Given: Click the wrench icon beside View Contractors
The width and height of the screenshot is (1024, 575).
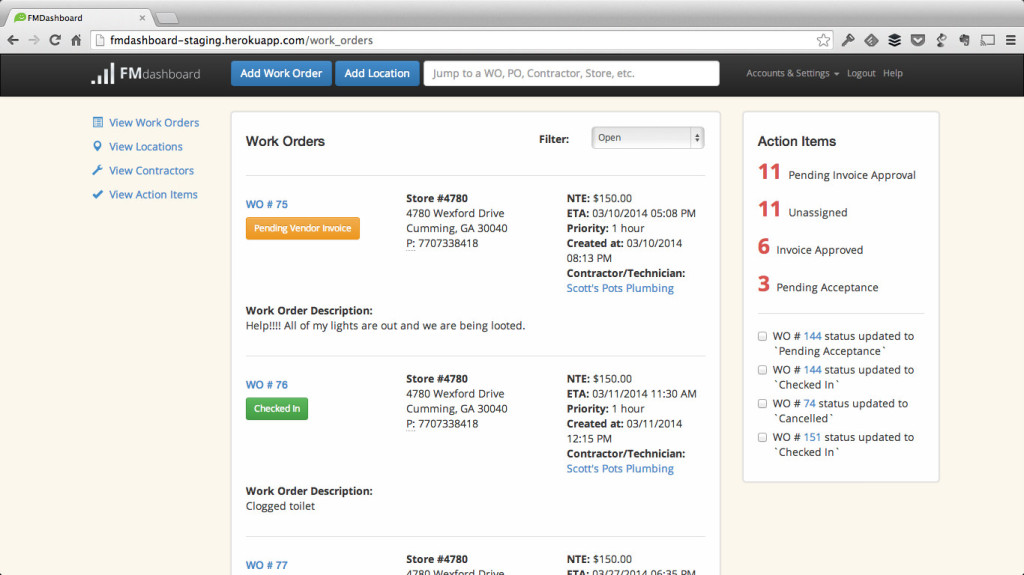Looking at the screenshot, I should (97, 170).
